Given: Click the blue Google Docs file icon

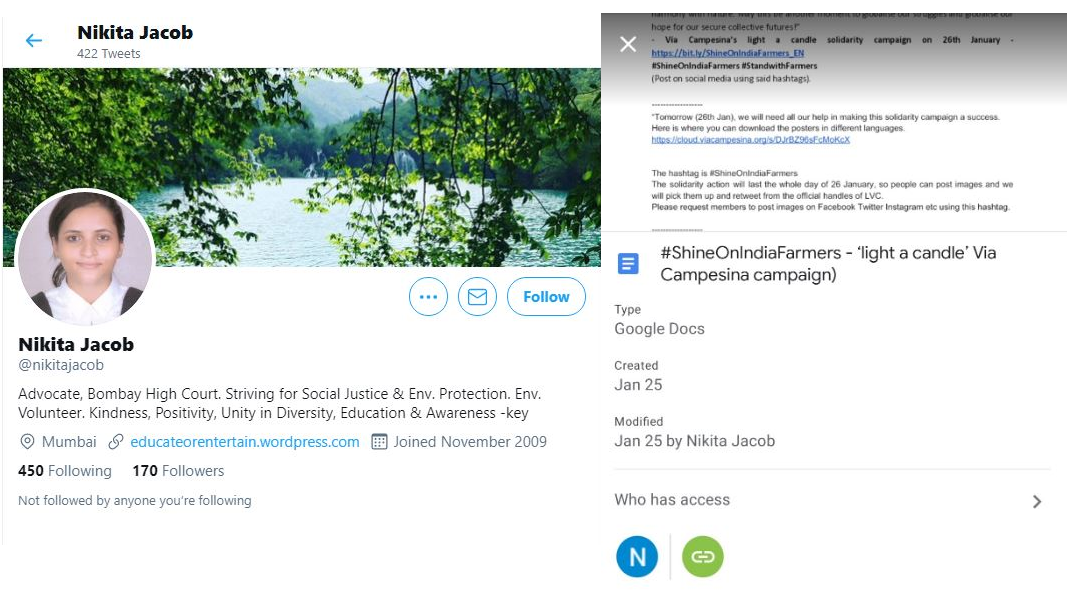Looking at the screenshot, I should [628, 264].
